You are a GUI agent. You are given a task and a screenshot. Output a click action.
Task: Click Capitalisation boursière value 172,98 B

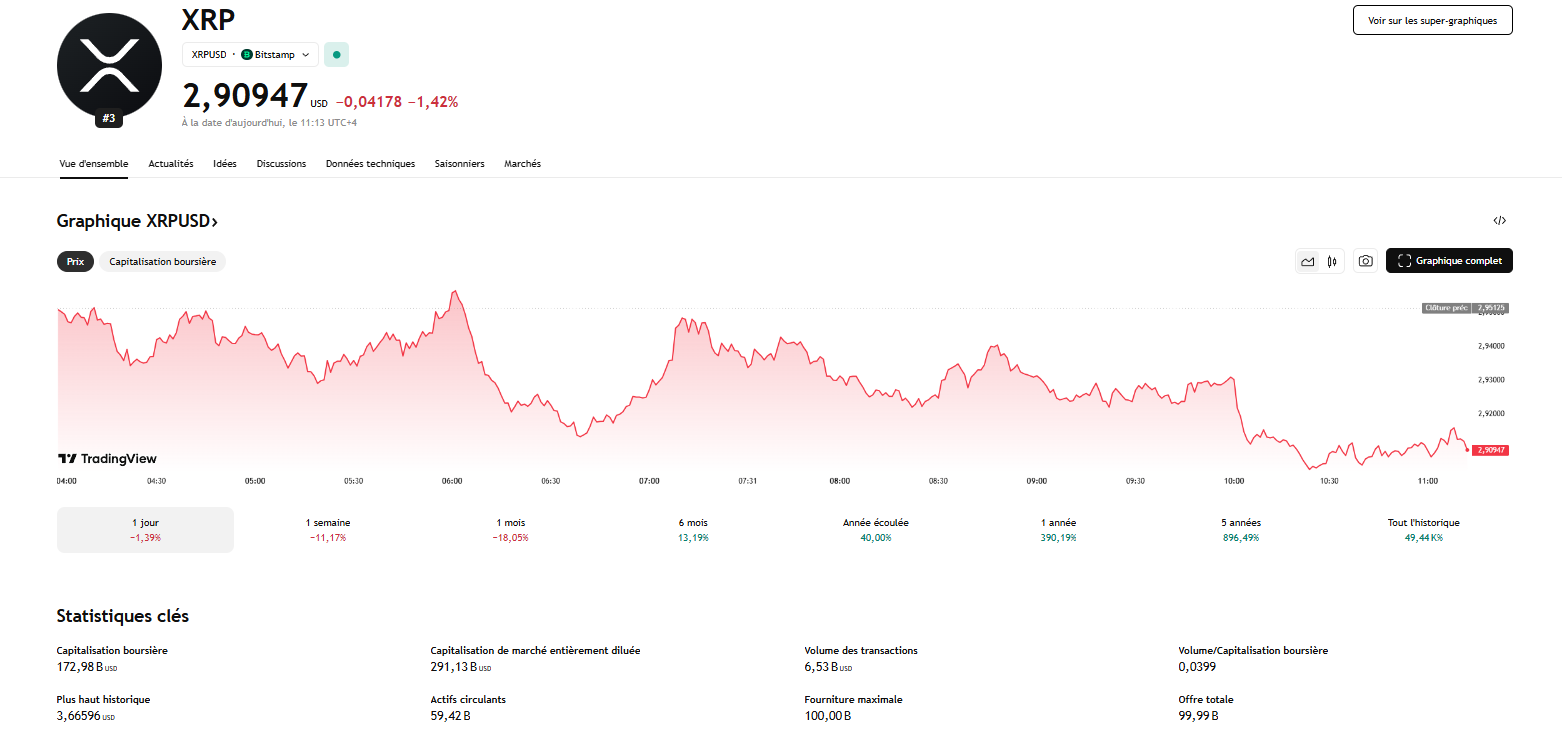87,667
